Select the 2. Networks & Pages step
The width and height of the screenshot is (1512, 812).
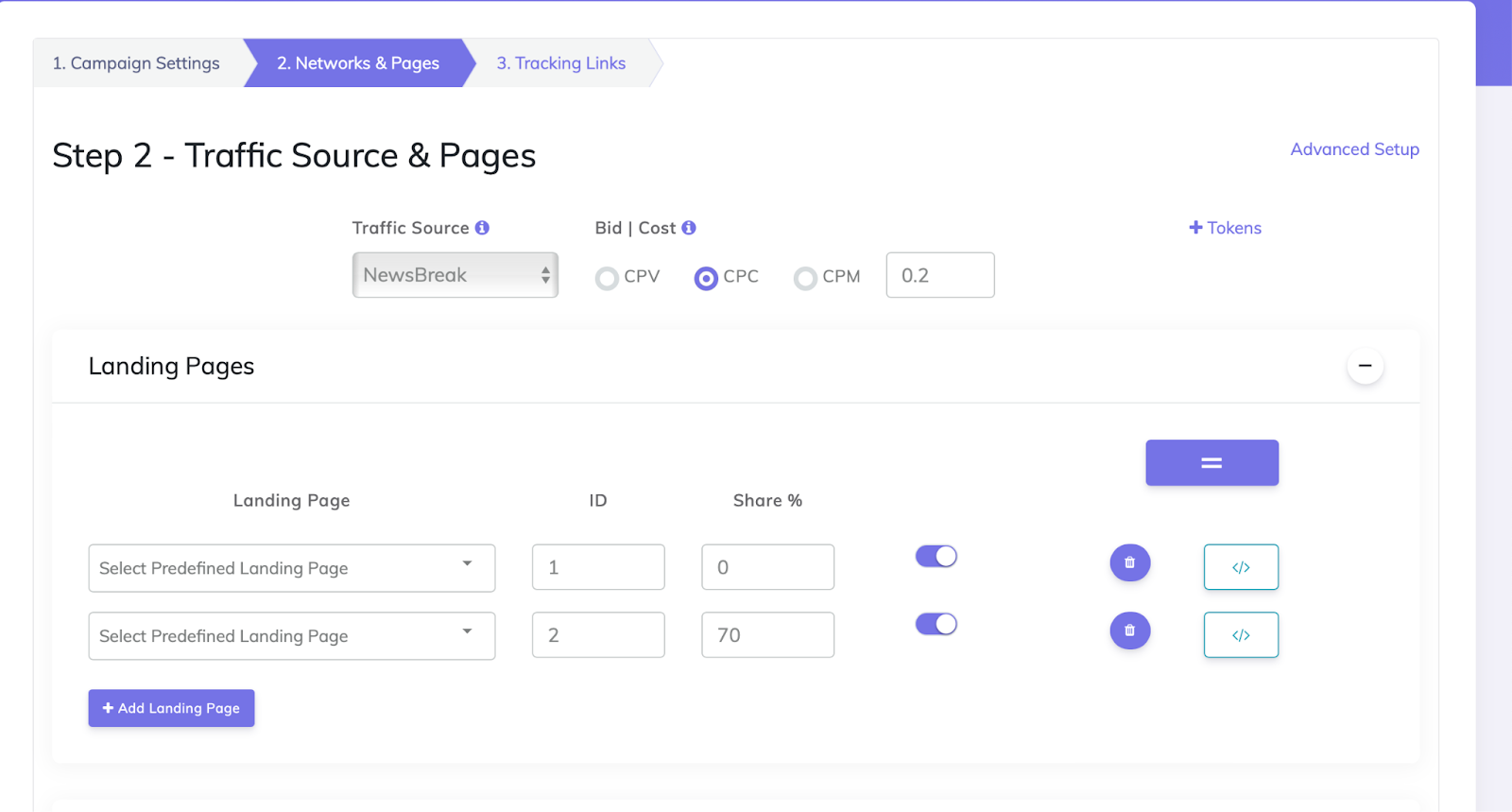coord(358,63)
